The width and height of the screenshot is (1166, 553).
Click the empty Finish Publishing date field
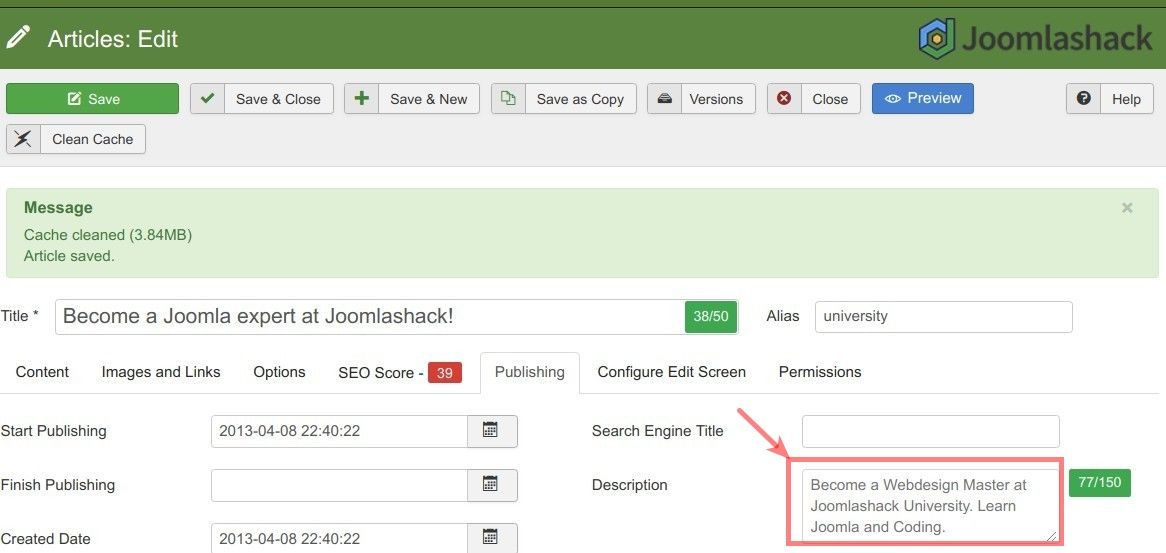[339, 485]
